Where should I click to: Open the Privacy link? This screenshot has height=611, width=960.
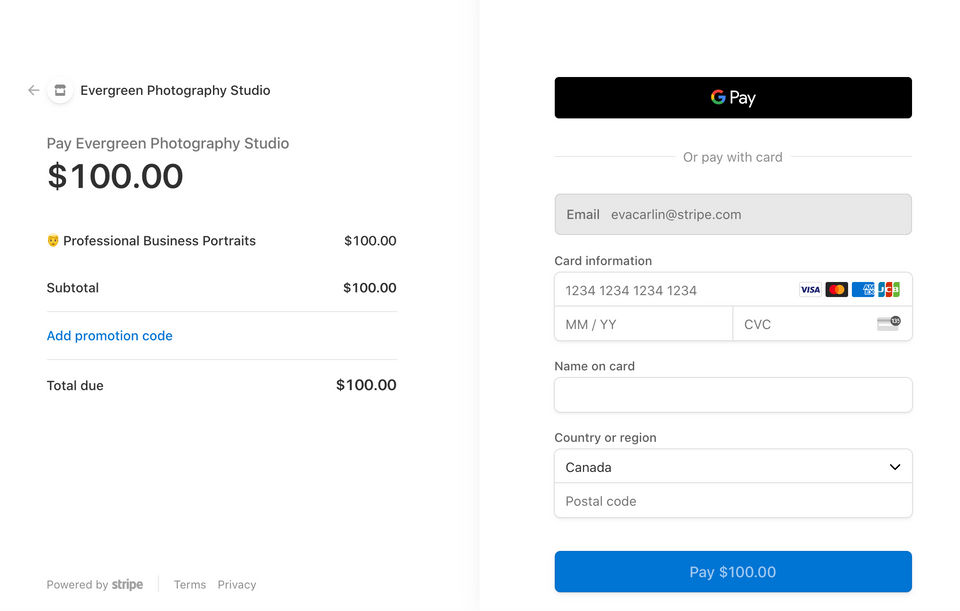[237, 585]
